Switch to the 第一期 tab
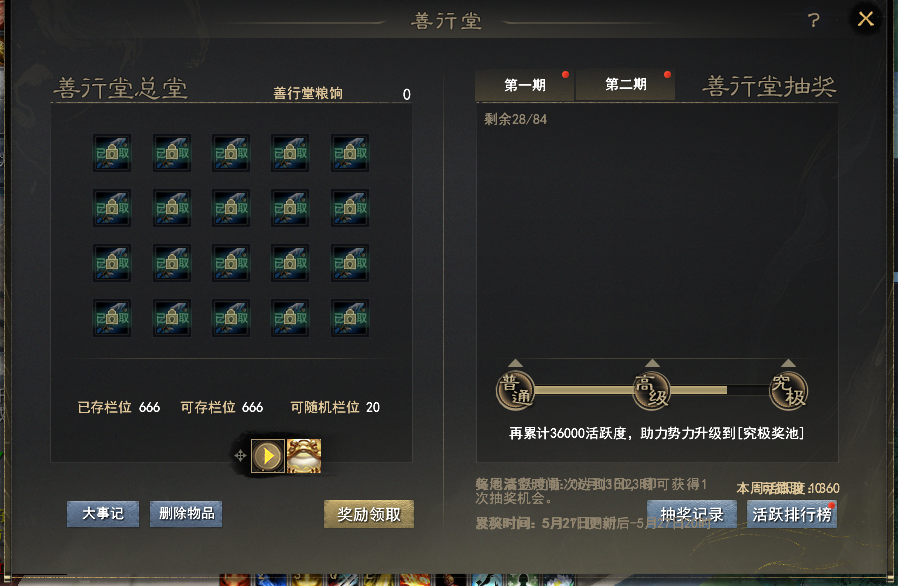 pyautogui.click(x=525, y=85)
